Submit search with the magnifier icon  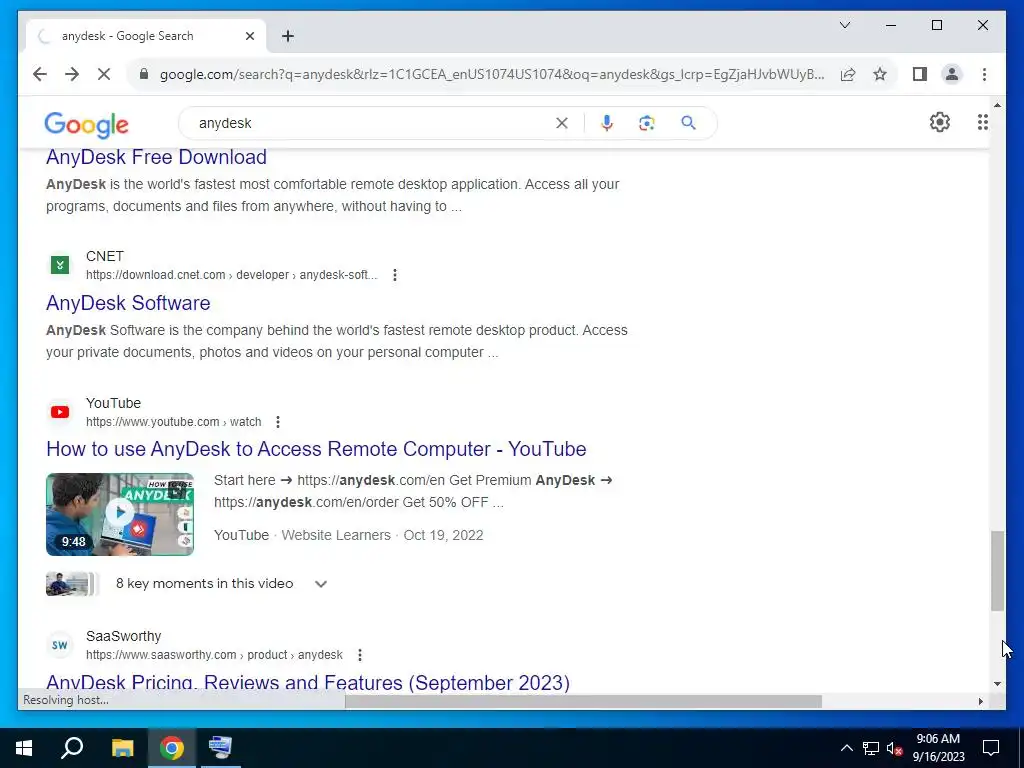tap(688, 123)
